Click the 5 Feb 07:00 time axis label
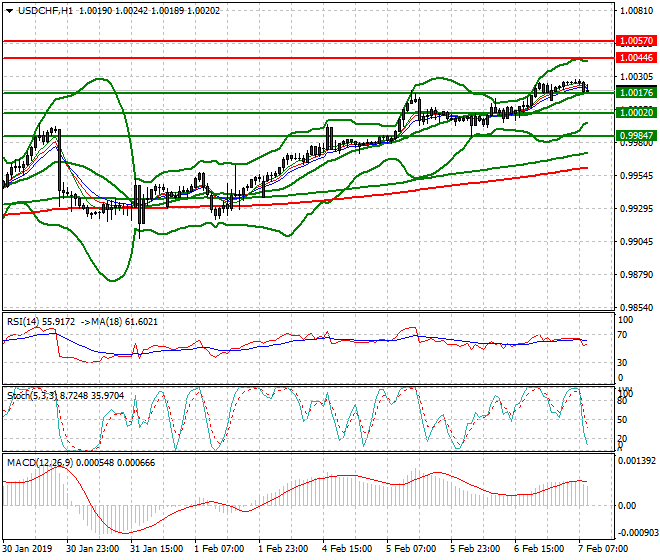The image size is (660, 560). tap(411, 549)
